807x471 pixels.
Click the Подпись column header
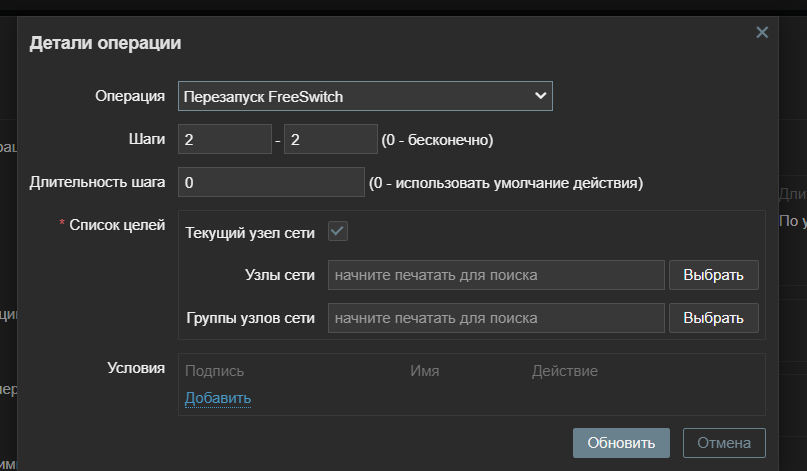coord(214,371)
